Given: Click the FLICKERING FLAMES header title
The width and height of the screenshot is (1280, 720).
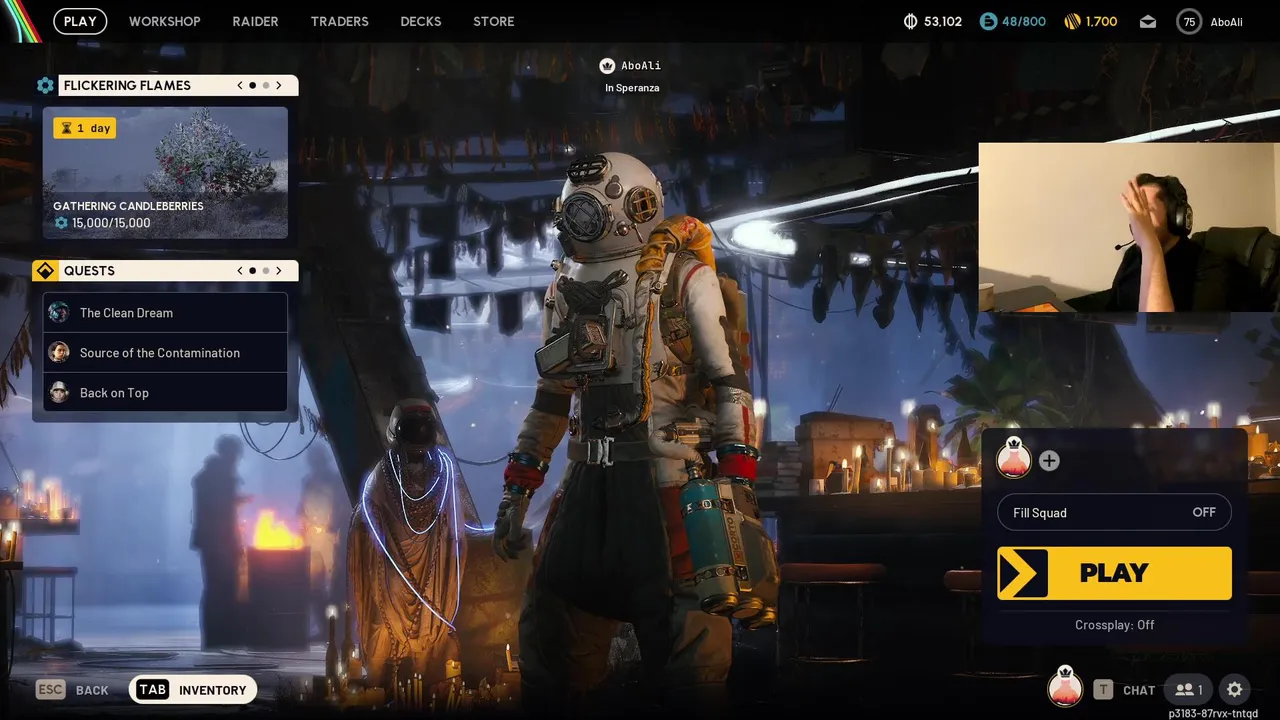Looking at the screenshot, I should (x=127, y=86).
